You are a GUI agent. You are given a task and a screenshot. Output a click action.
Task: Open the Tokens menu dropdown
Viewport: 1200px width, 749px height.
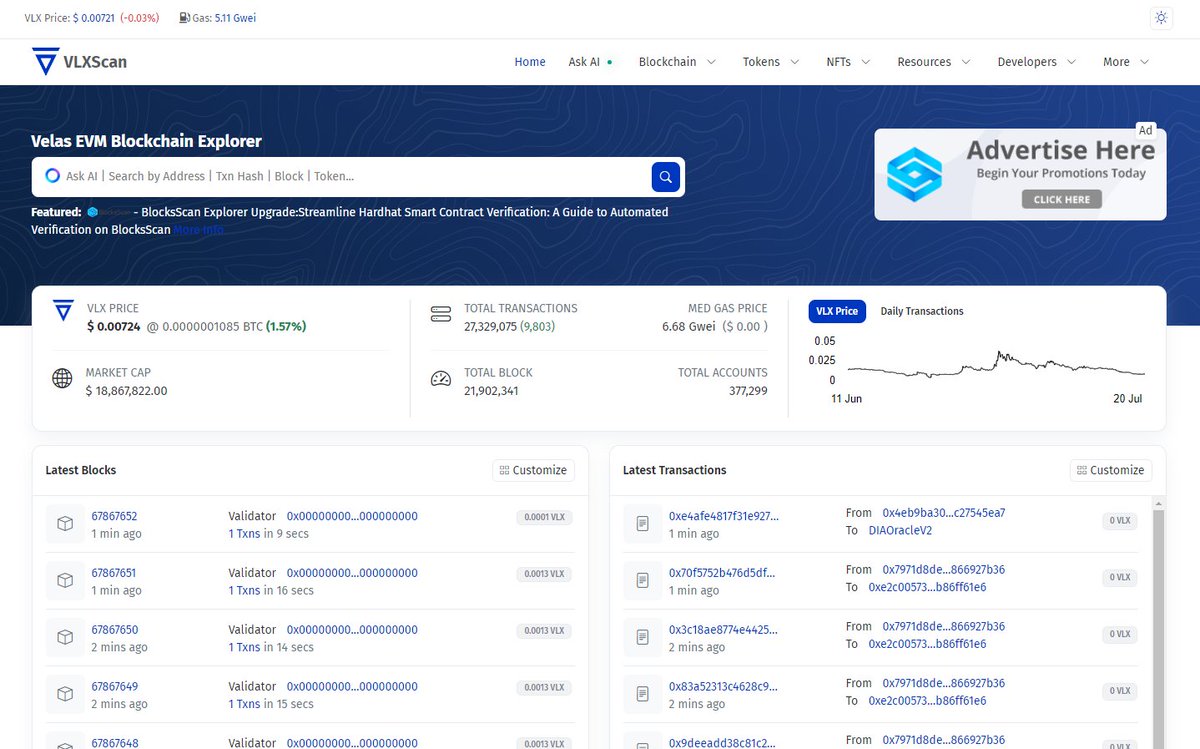click(x=771, y=62)
